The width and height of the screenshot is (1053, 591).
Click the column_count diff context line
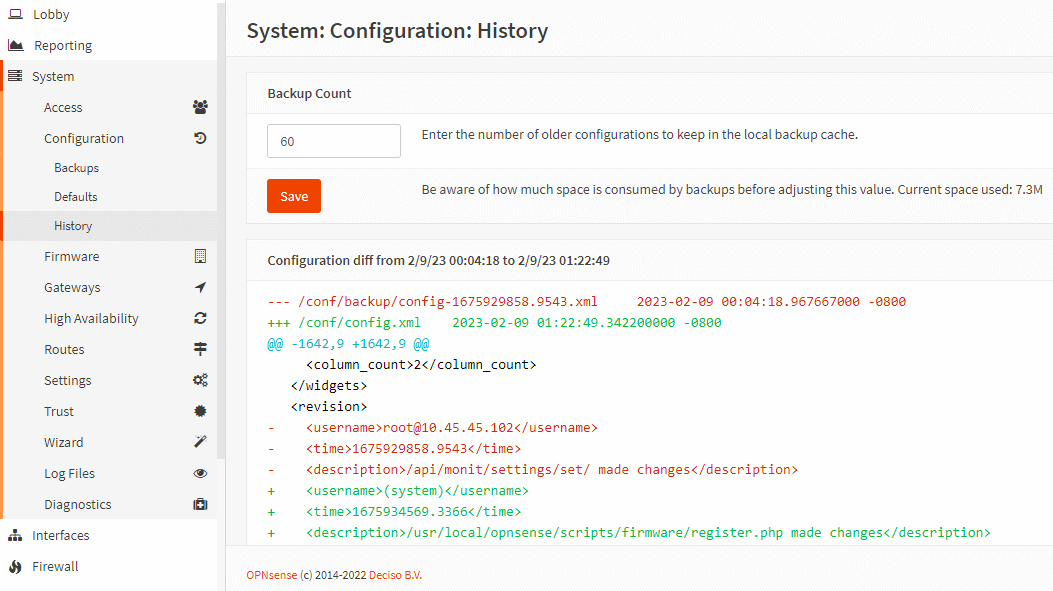pos(421,365)
